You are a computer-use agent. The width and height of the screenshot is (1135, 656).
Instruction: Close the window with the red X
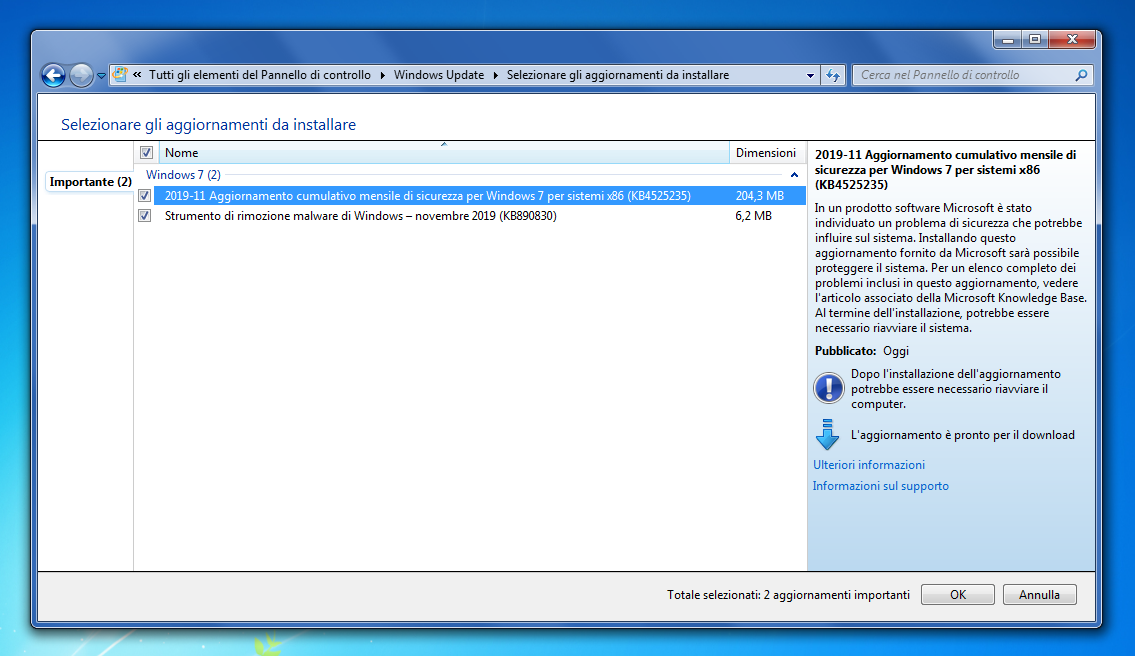[x=1072, y=39]
